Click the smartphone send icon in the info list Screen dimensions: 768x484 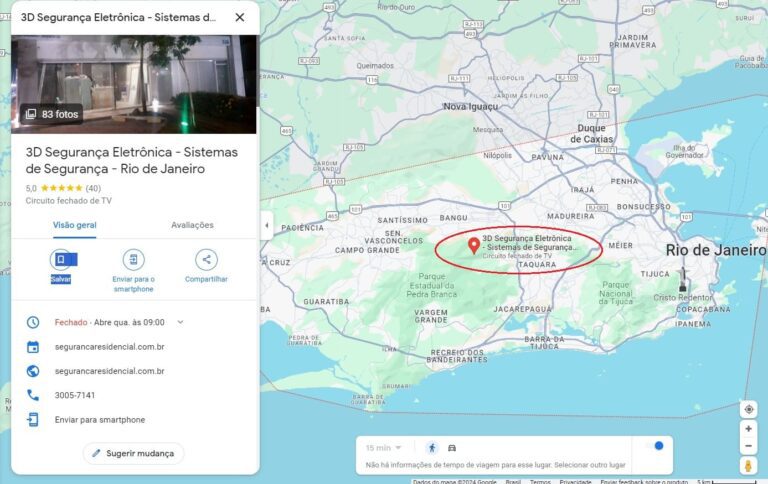click(x=33, y=420)
